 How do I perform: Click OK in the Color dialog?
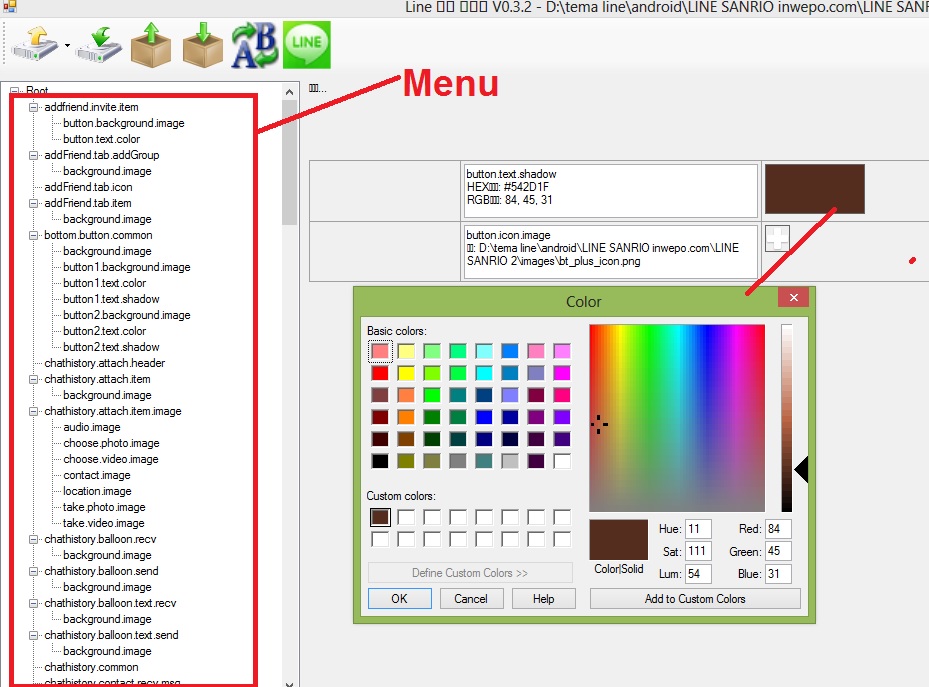[x=399, y=598]
